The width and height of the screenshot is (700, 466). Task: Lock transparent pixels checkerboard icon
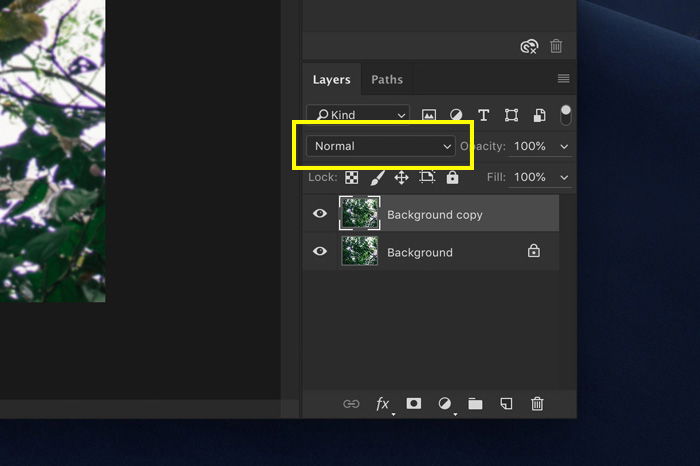pyautogui.click(x=352, y=178)
